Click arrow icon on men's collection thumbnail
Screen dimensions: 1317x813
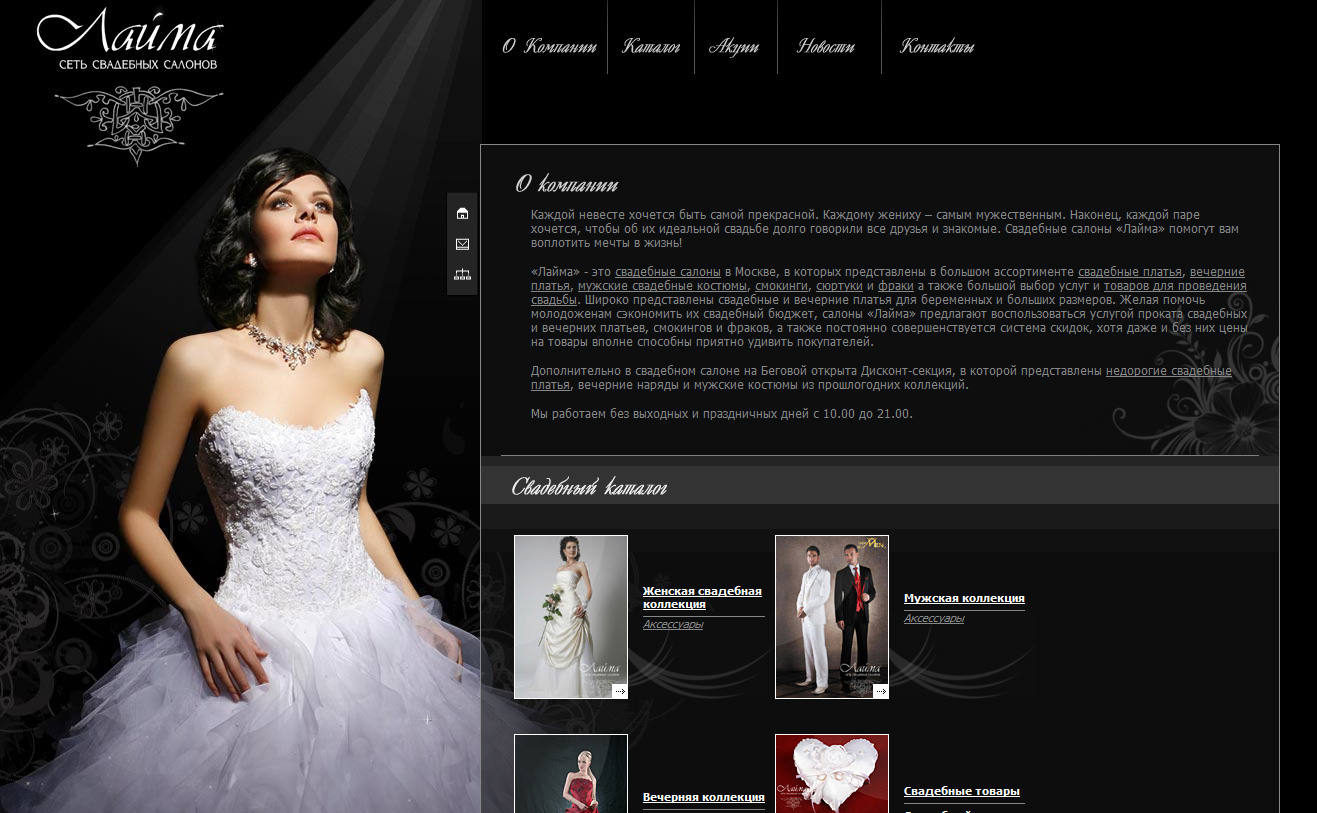(x=881, y=691)
